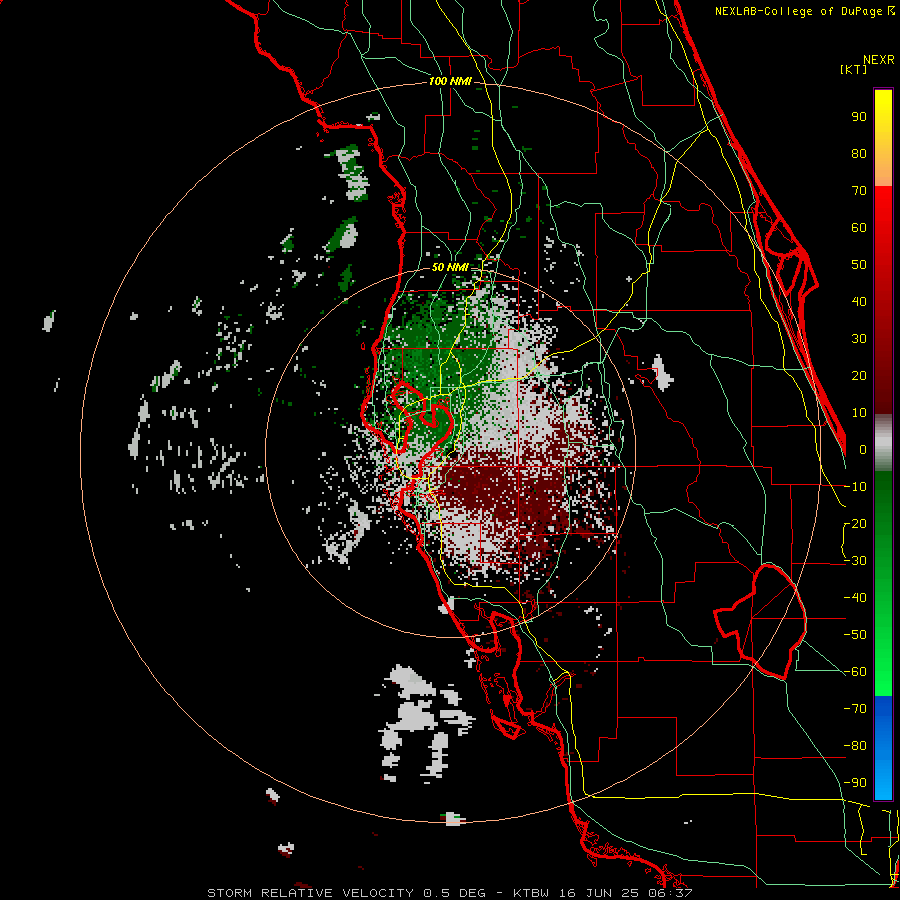The width and height of the screenshot is (900, 900).
Task: Click the positive 20 scale value
Action: pos(859,375)
